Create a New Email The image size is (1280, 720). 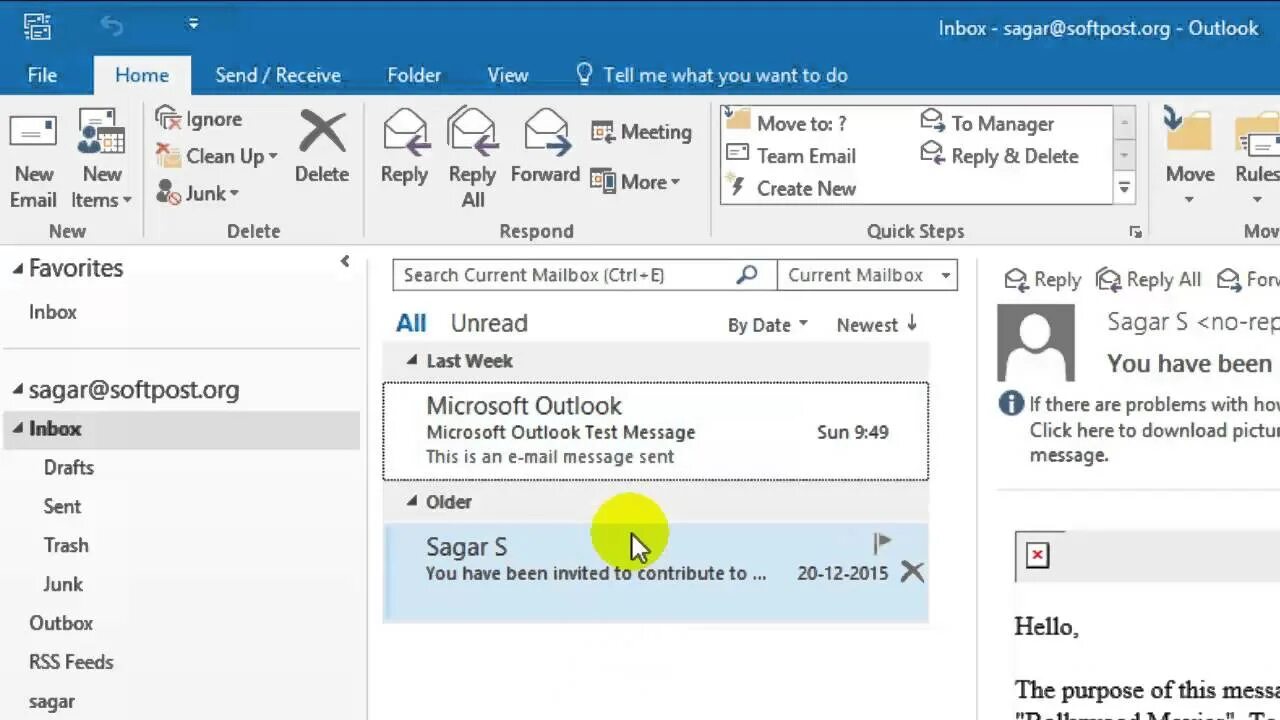[x=33, y=160]
